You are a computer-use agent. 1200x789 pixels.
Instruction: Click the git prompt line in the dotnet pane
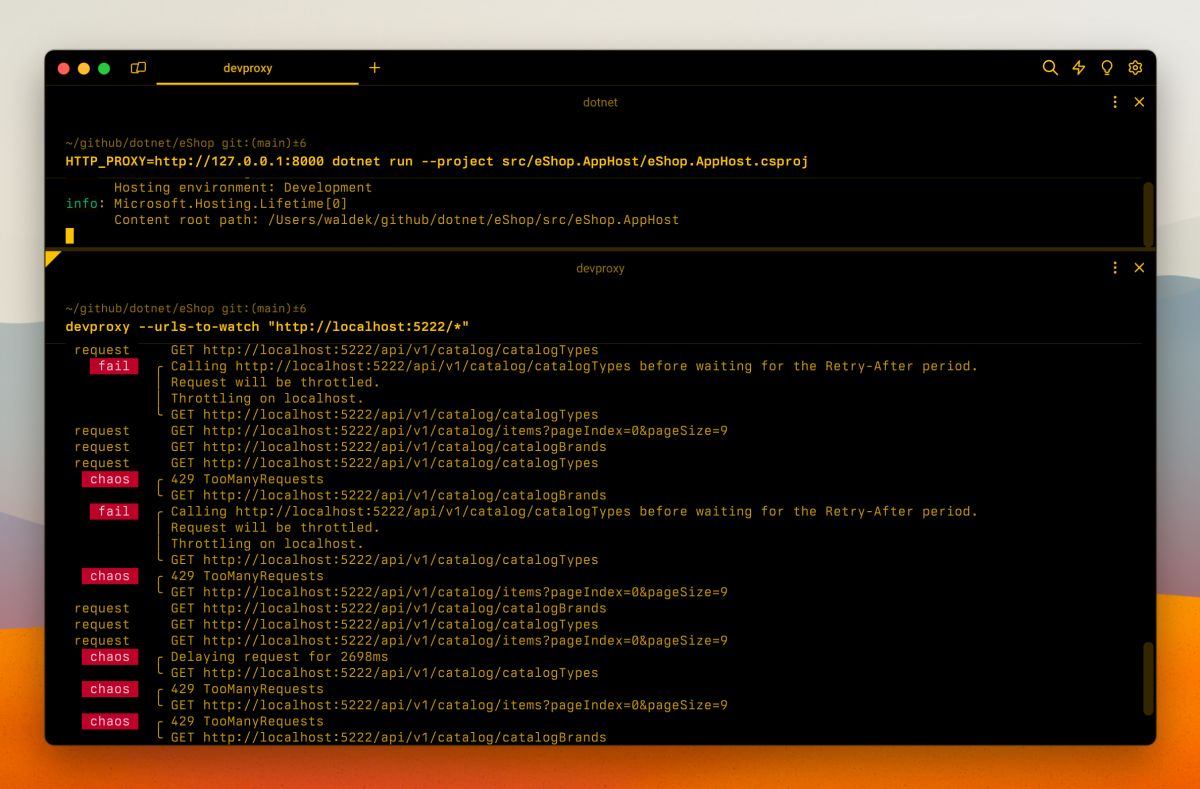[186, 143]
